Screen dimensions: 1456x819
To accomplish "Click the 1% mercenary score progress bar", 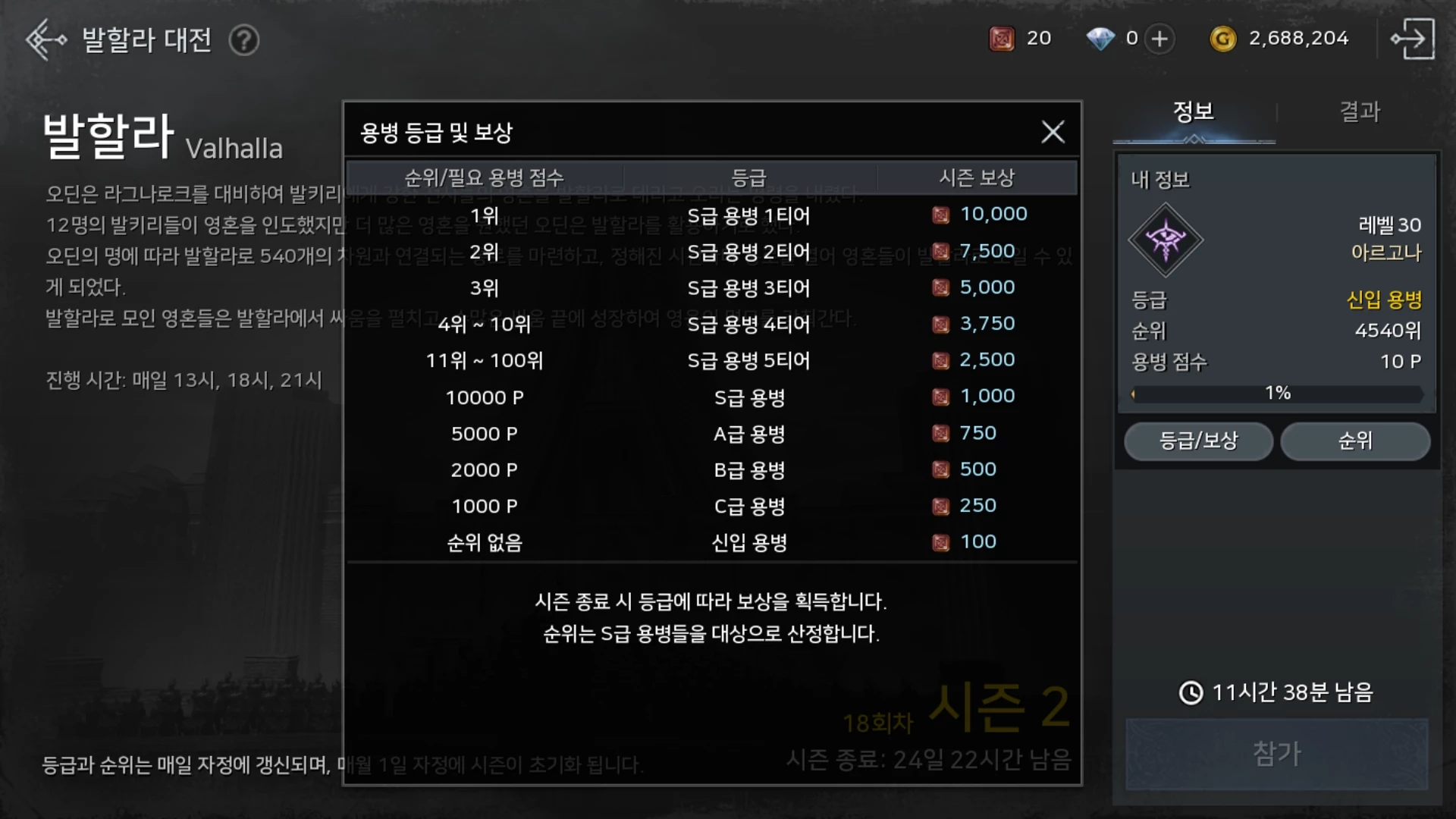I will coord(1277,394).
